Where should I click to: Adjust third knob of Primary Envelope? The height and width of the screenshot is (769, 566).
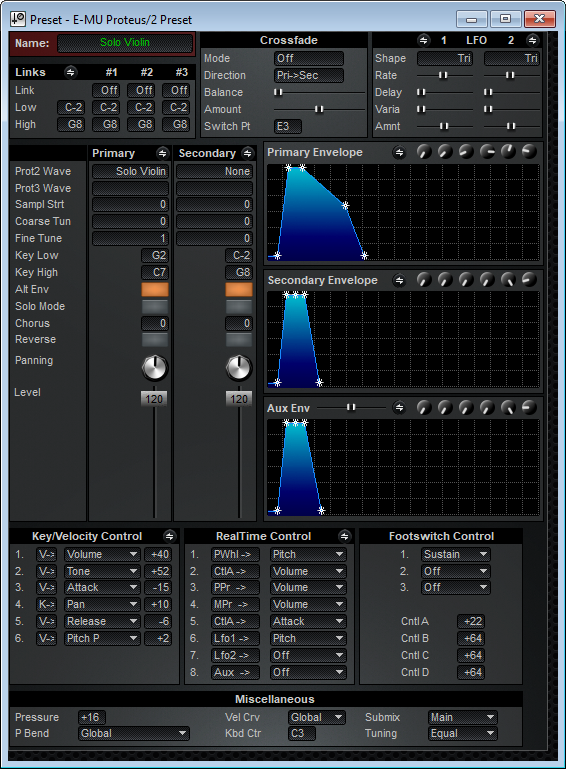coord(466,152)
